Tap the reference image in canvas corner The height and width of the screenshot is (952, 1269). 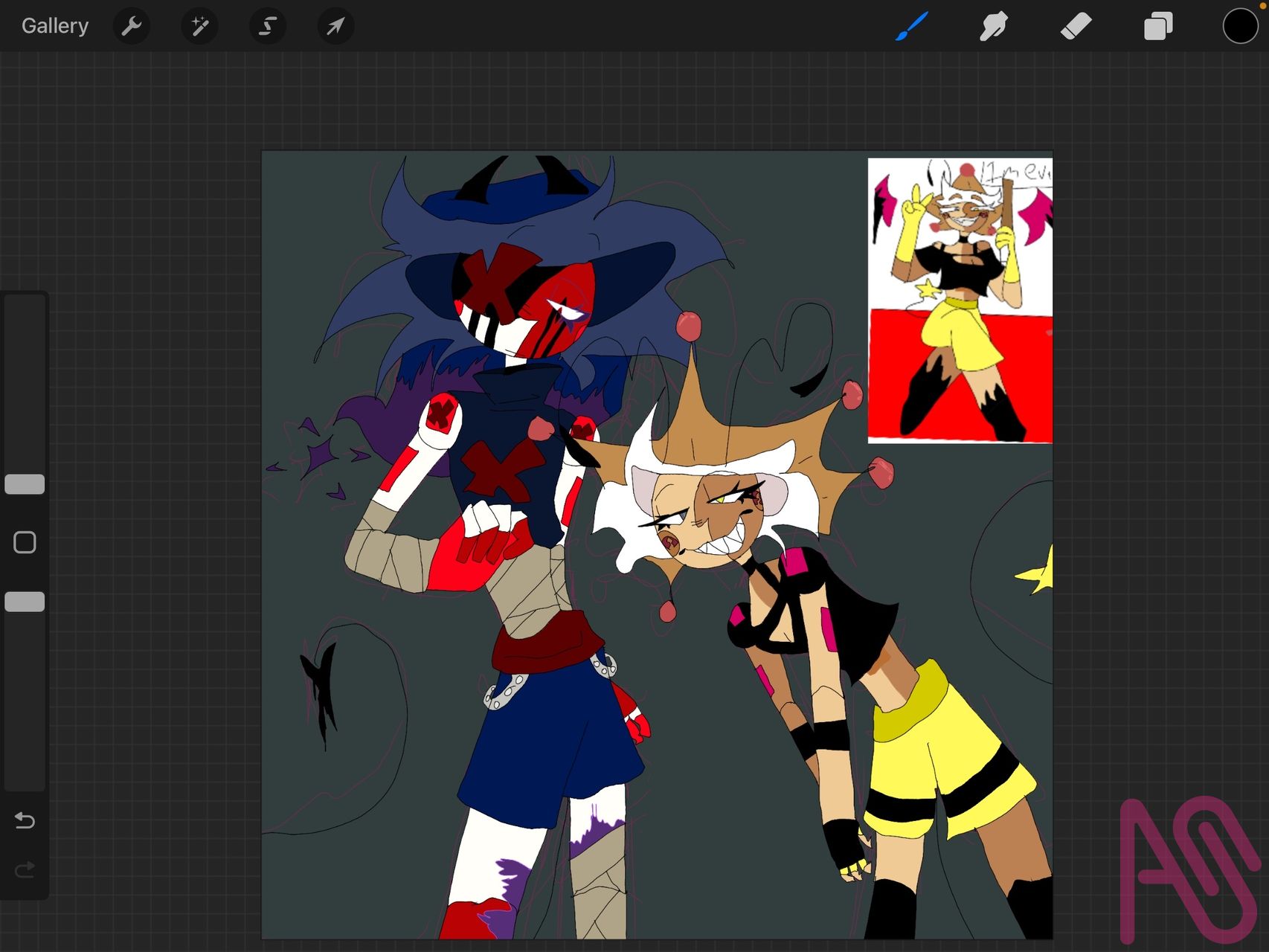[960, 300]
